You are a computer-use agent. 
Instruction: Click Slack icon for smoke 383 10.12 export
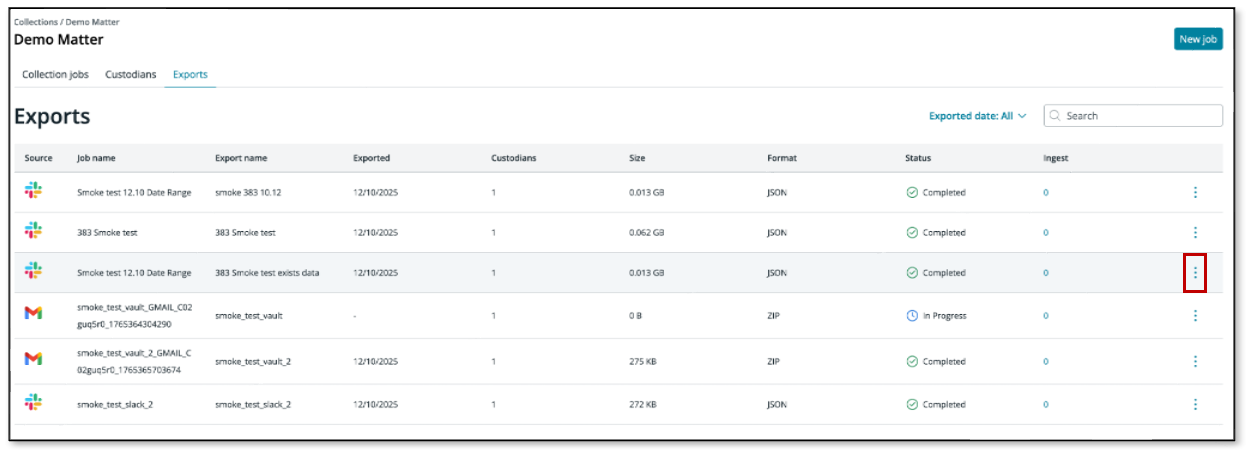[33, 192]
